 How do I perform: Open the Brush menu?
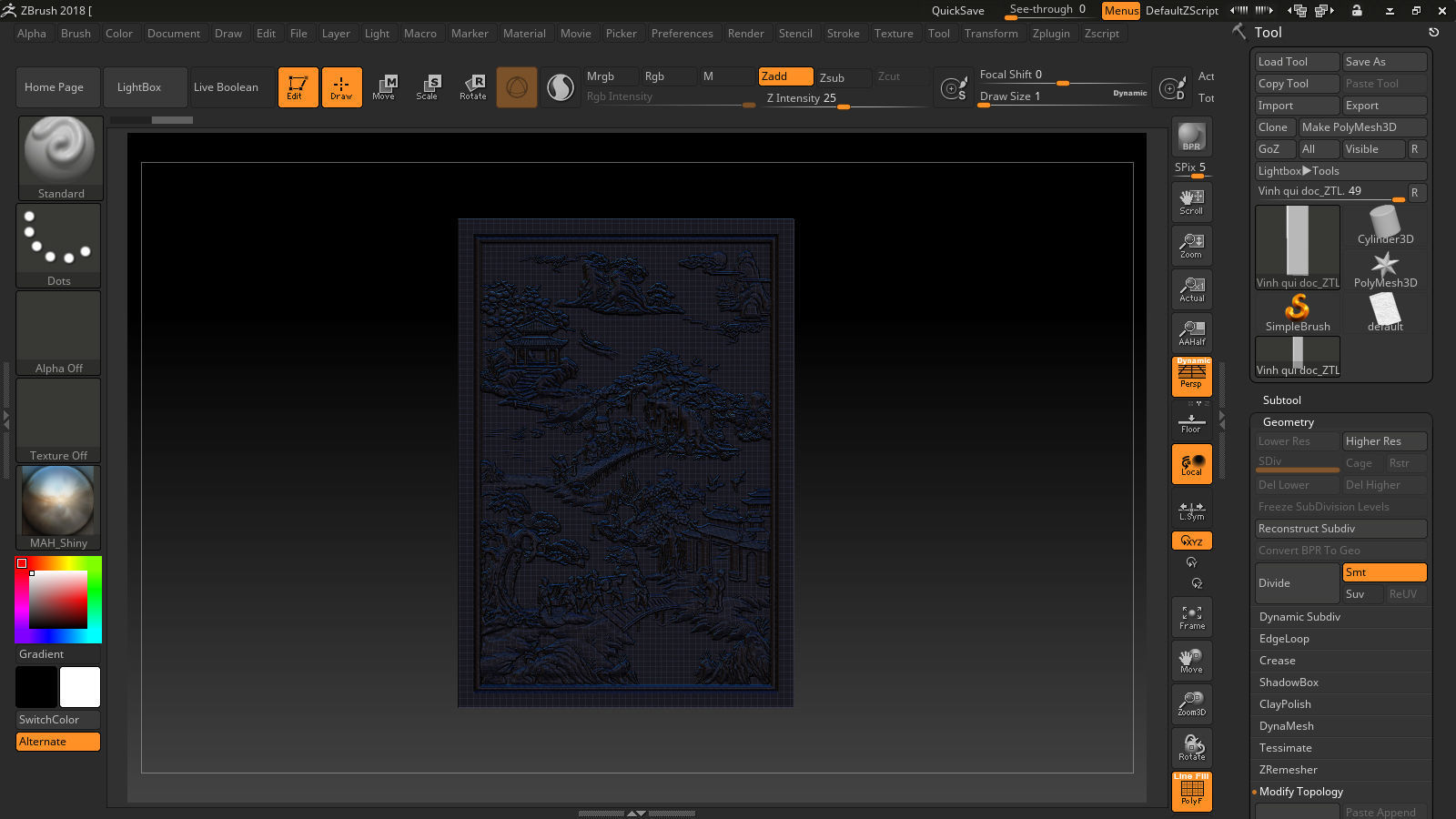[x=76, y=34]
